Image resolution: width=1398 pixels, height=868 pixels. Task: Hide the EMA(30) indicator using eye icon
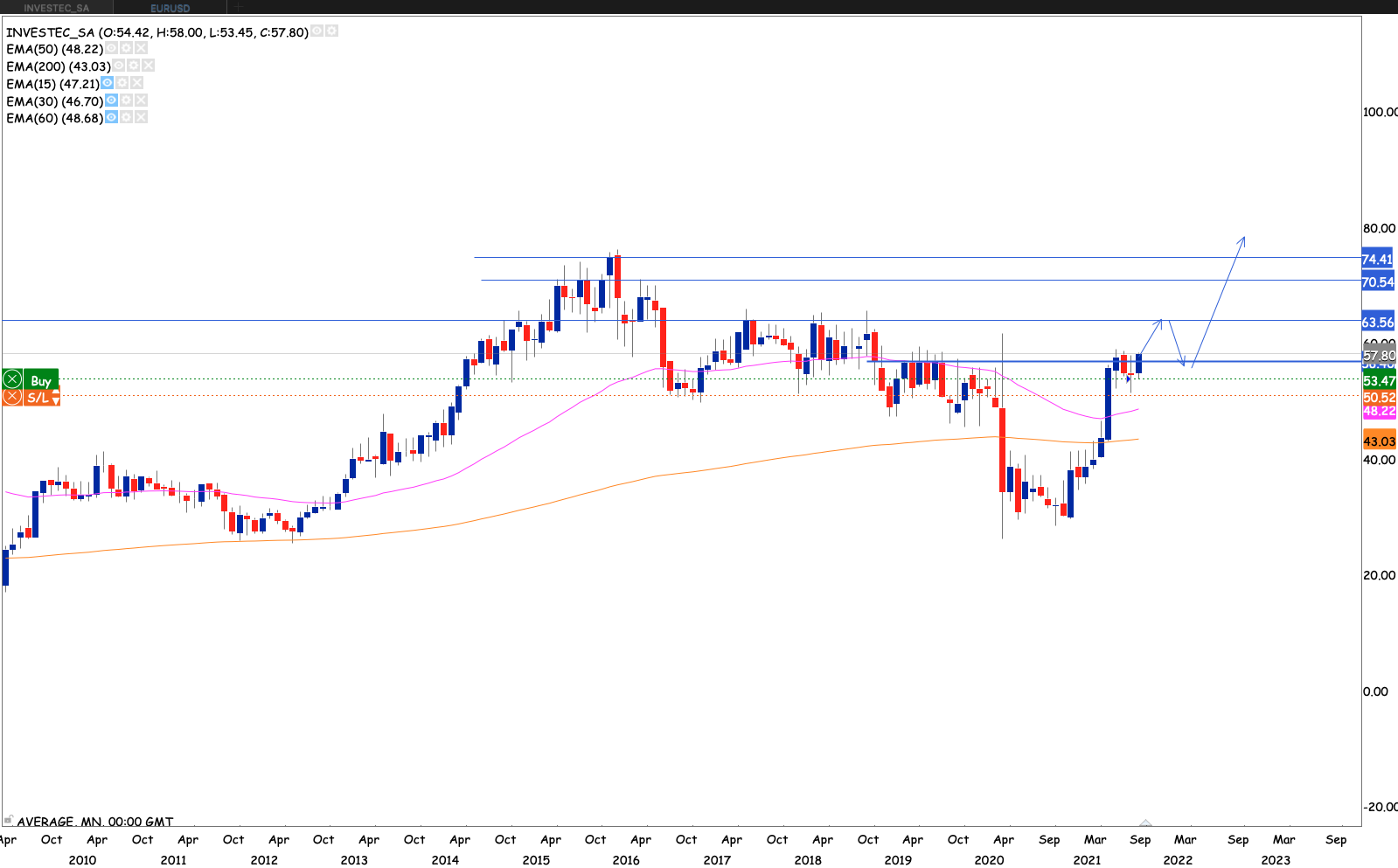click(x=111, y=101)
